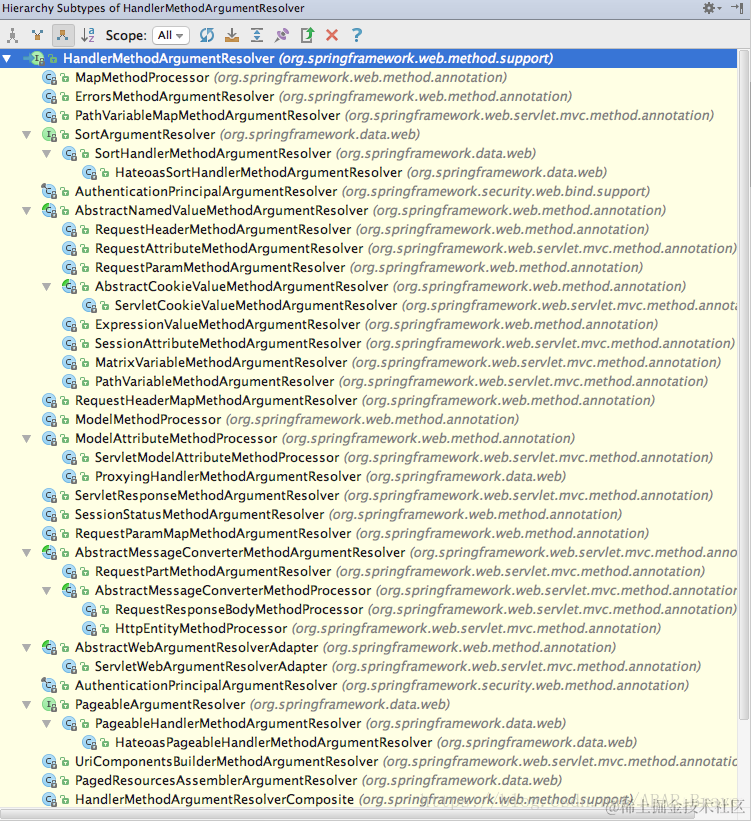Click abstract class icon beside AbstractNamedValueMethodArgumentResolver
Image resolution: width=751 pixels, height=821 pixels.
(x=50, y=211)
